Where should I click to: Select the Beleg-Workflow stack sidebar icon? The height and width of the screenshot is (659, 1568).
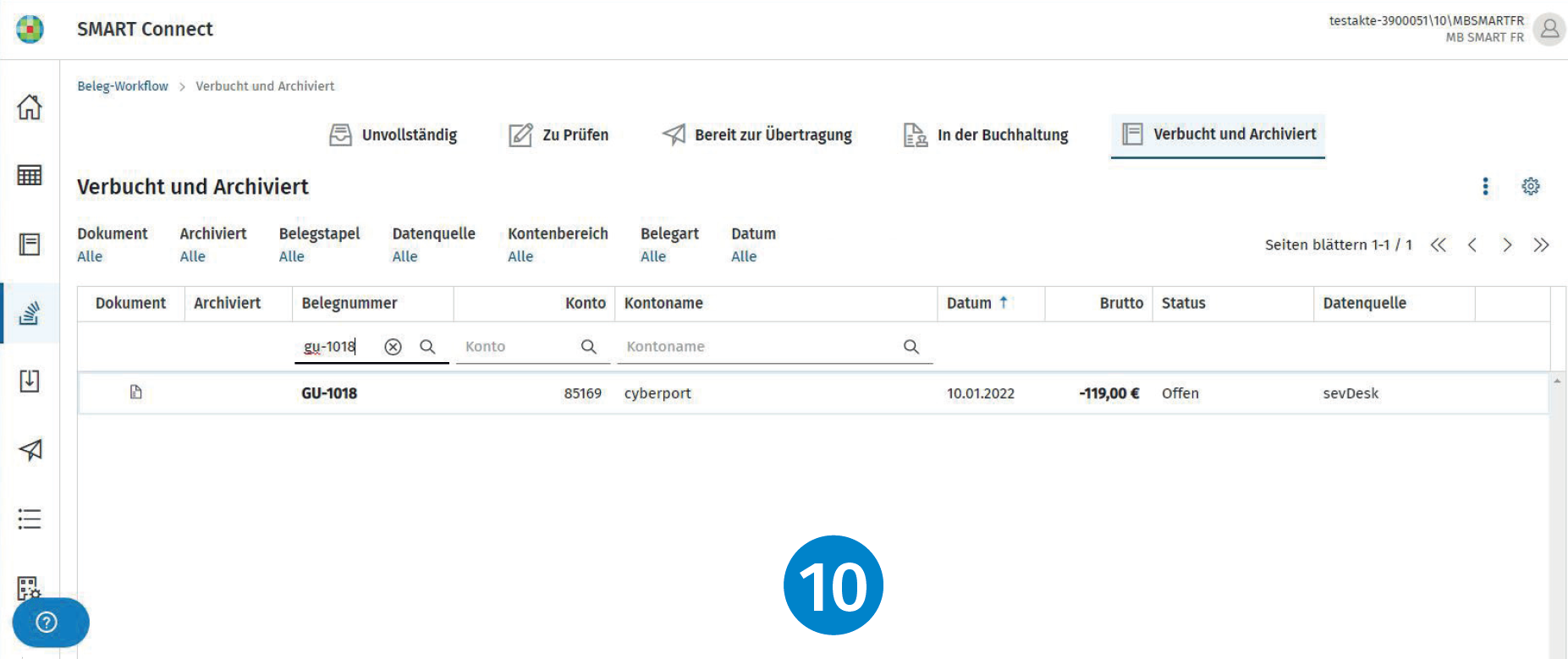pyautogui.click(x=30, y=313)
